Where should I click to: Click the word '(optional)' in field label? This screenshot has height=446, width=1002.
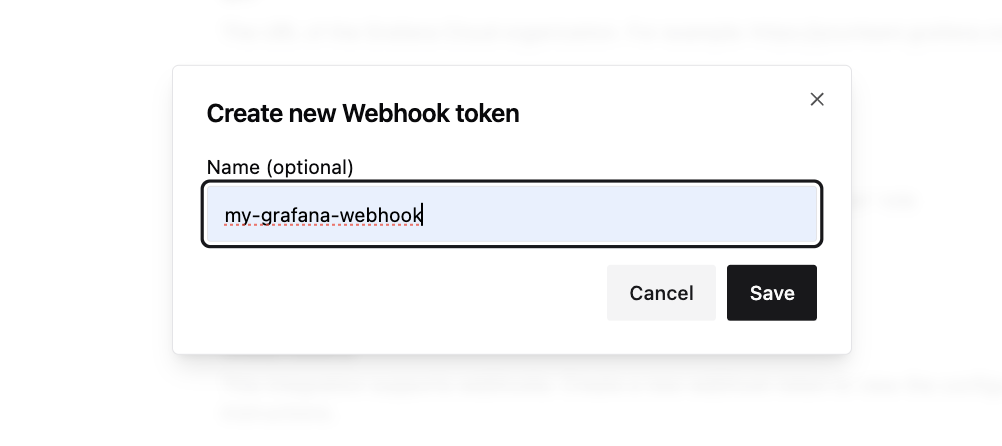click(x=310, y=167)
